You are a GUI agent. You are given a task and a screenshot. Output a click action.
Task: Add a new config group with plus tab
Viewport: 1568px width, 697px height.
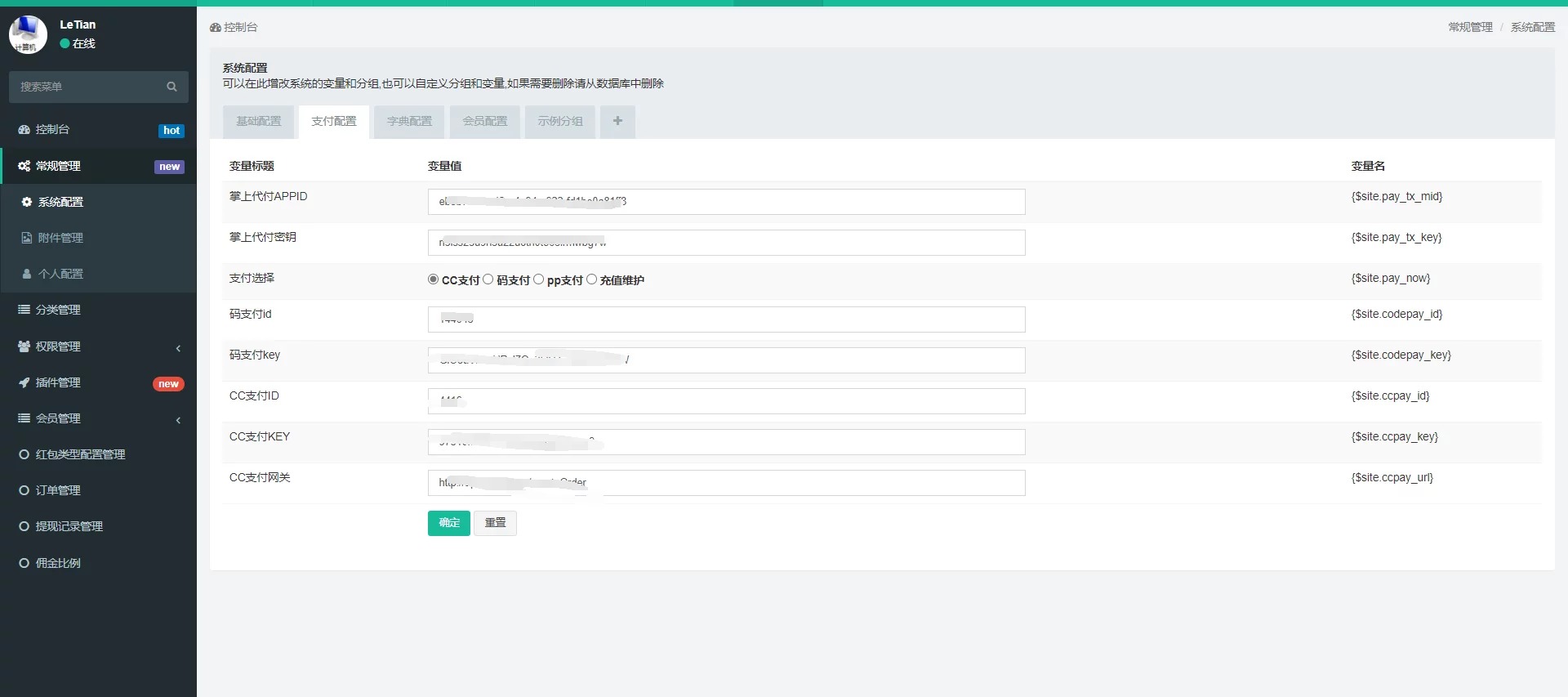[x=617, y=121]
